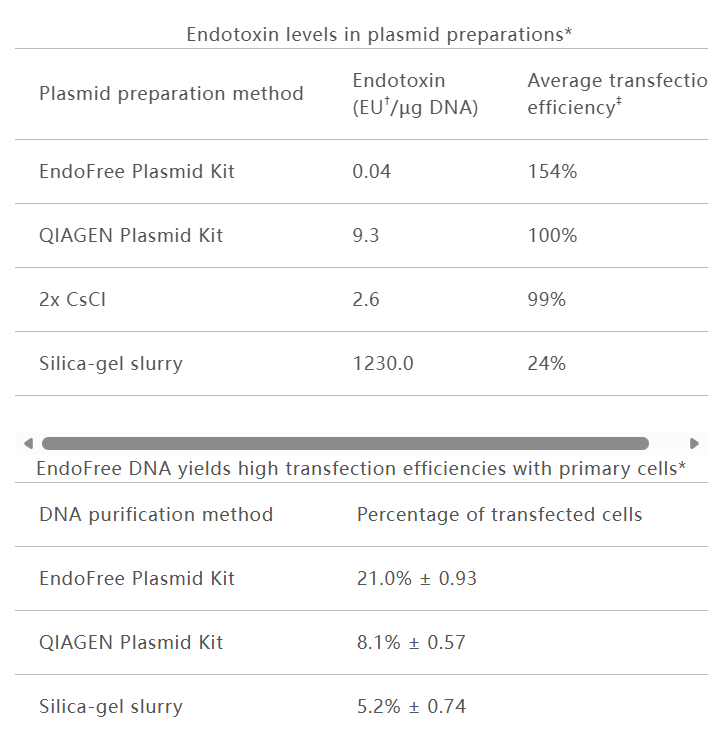This screenshot has height=738, width=715.
Task: Click the 1230.0 endotoxin value
Action: 383,363
